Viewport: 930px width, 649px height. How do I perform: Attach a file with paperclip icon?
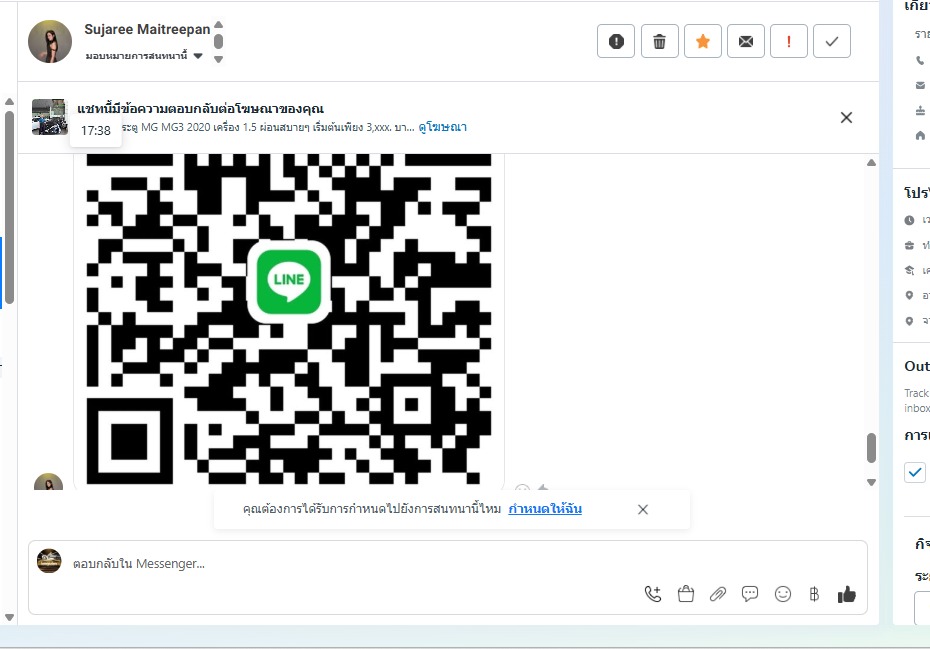718,594
